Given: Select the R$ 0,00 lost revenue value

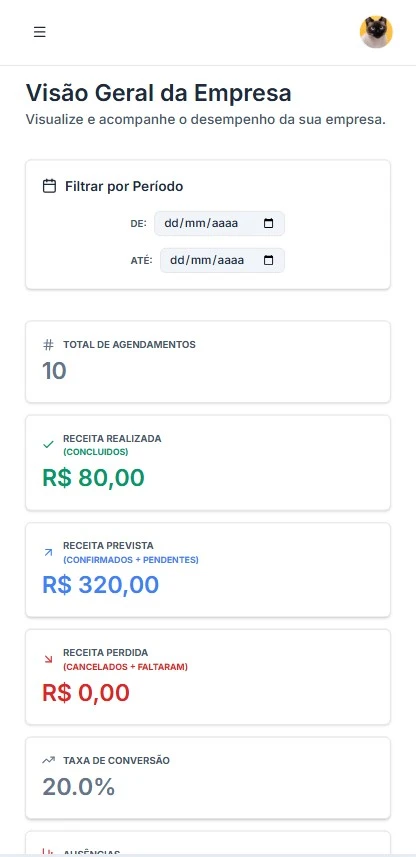Looking at the screenshot, I should pos(86,692).
